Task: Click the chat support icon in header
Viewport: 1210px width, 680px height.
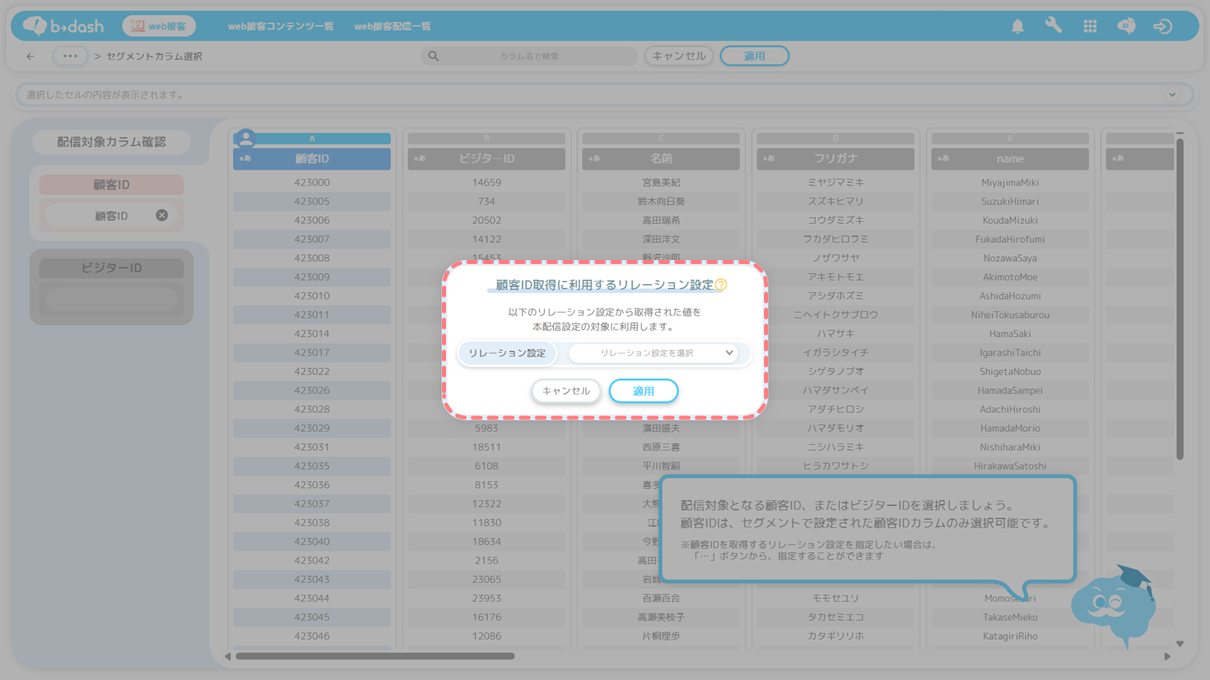Action: tap(1126, 27)
